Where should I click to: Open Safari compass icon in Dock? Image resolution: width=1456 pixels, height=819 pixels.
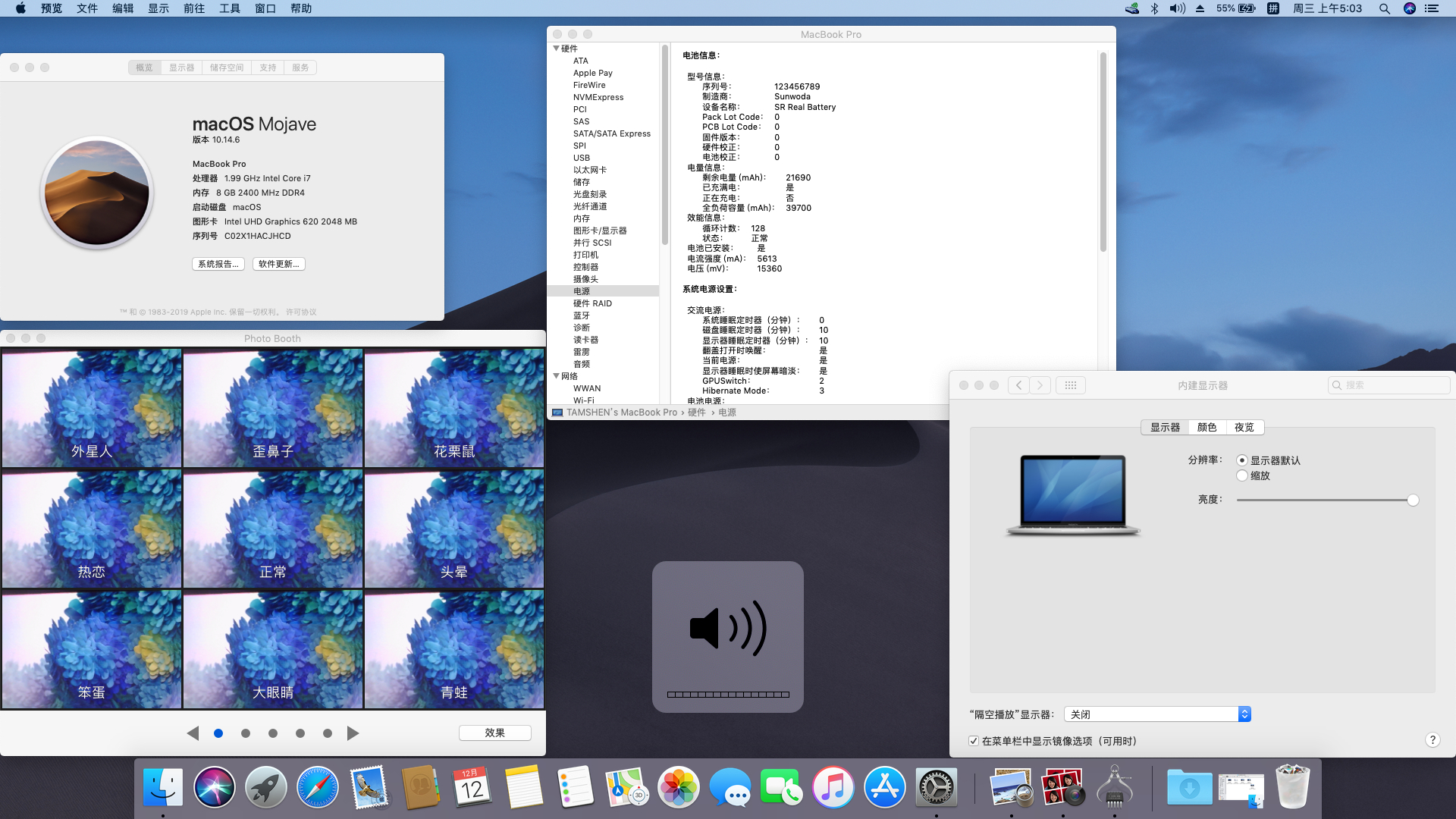click(317, 787)
